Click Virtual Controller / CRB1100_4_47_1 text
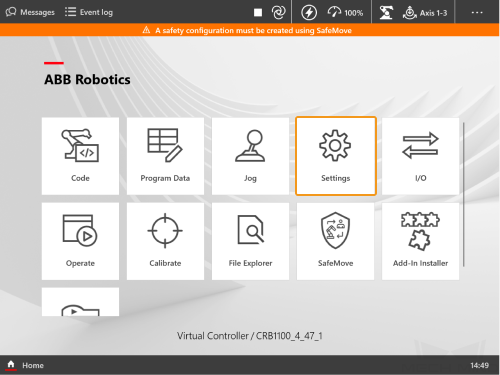 click(x=250, y=336)
